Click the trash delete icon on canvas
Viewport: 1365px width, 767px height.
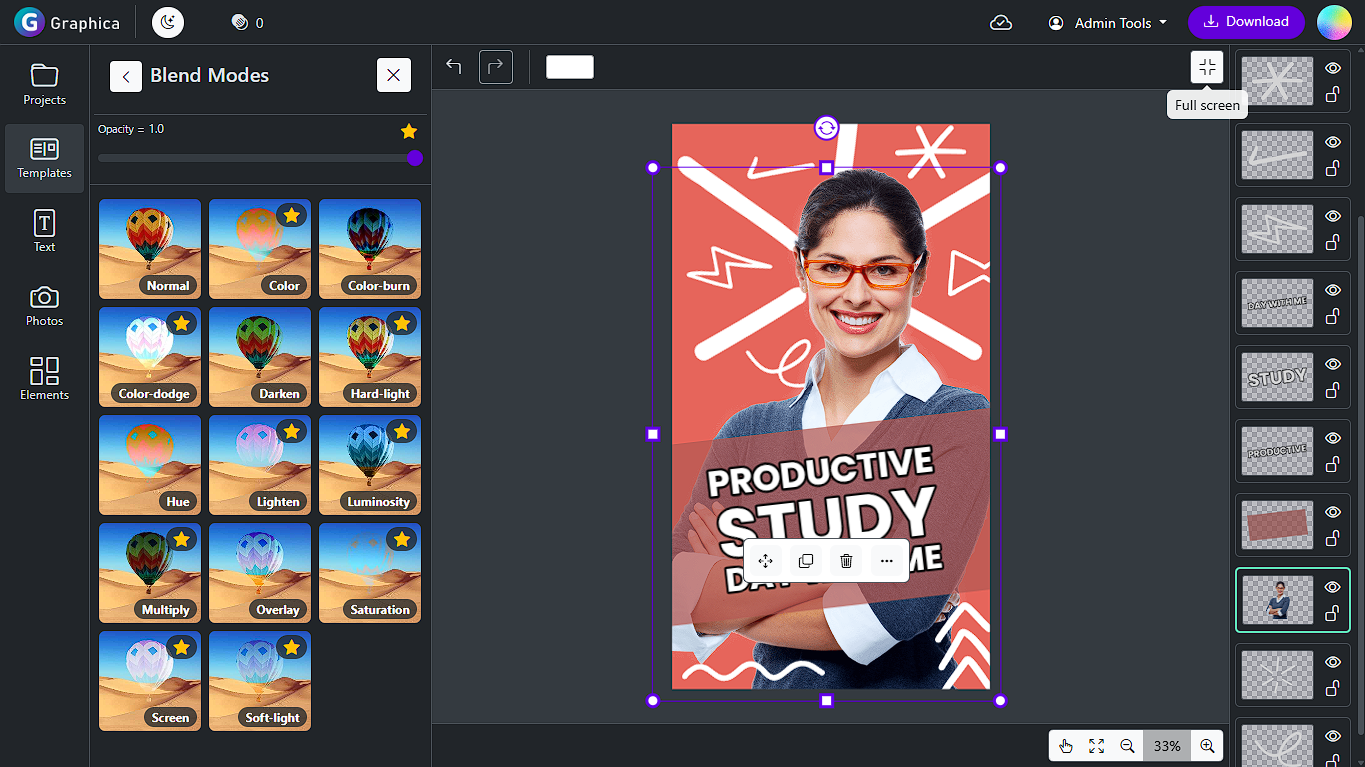click(x=846, y=561)
